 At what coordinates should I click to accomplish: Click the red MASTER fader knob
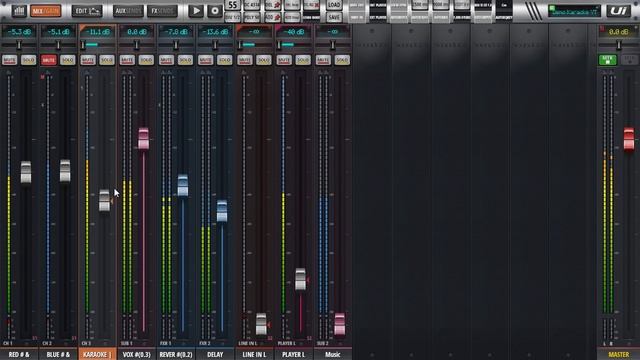point(629,138)
